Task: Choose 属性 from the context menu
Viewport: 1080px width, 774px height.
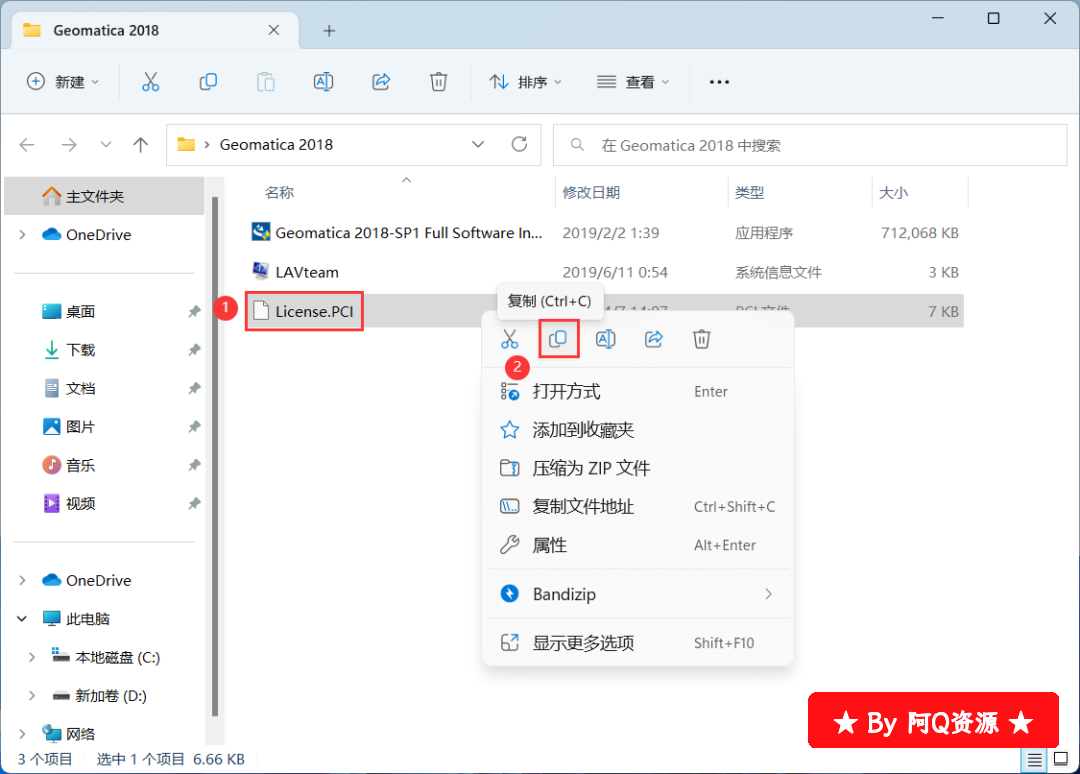Action: pyautogui.click(x=638, y=545)
